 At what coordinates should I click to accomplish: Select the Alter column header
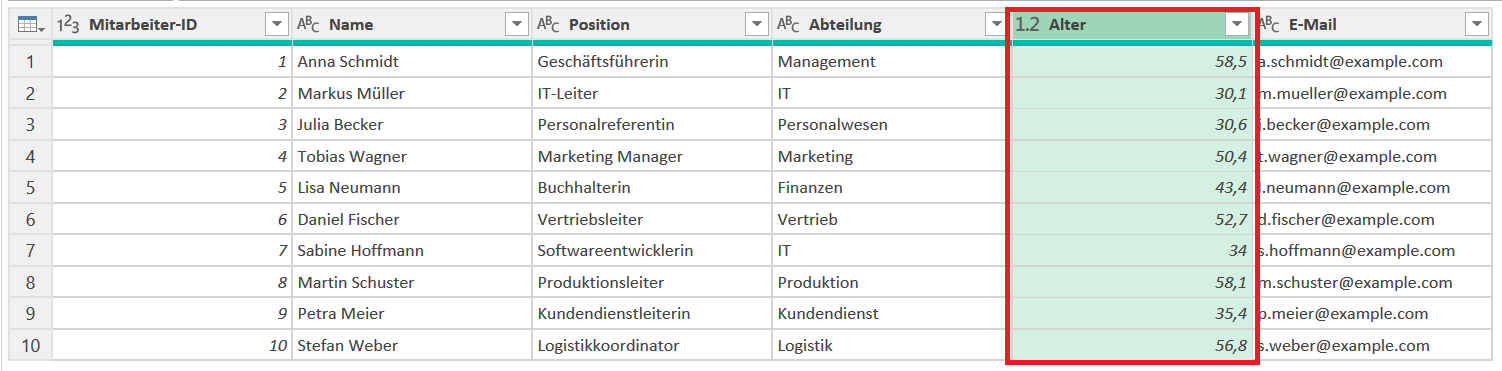click(1132, 25)
